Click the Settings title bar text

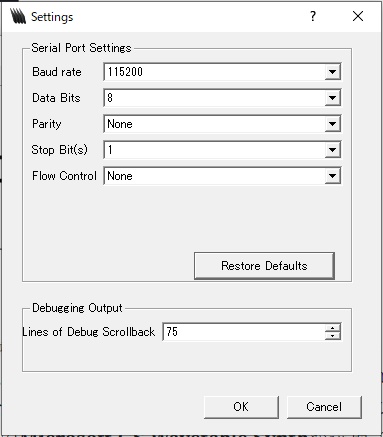coord(52,17)
